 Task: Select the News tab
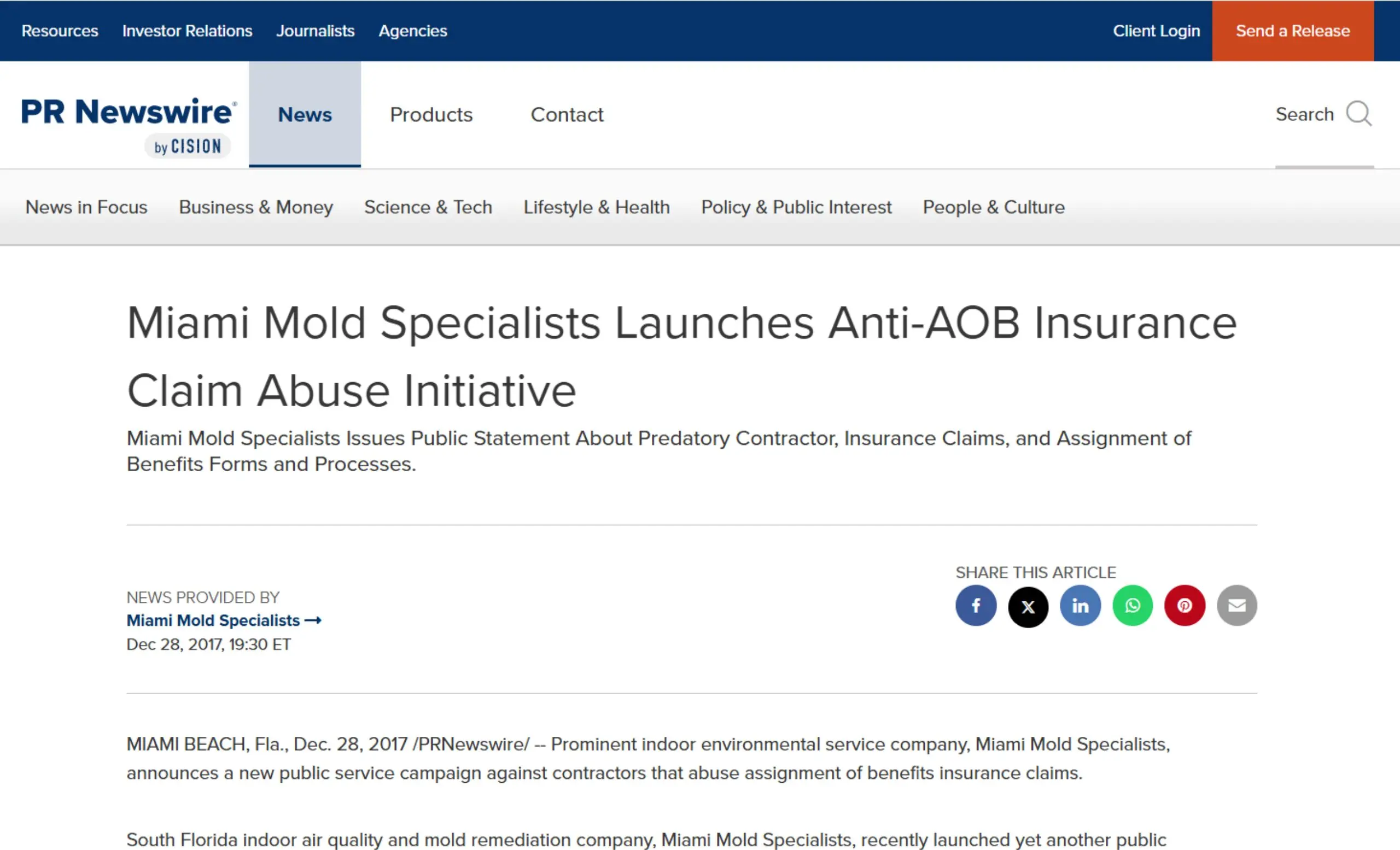click(x=305, y=114)
